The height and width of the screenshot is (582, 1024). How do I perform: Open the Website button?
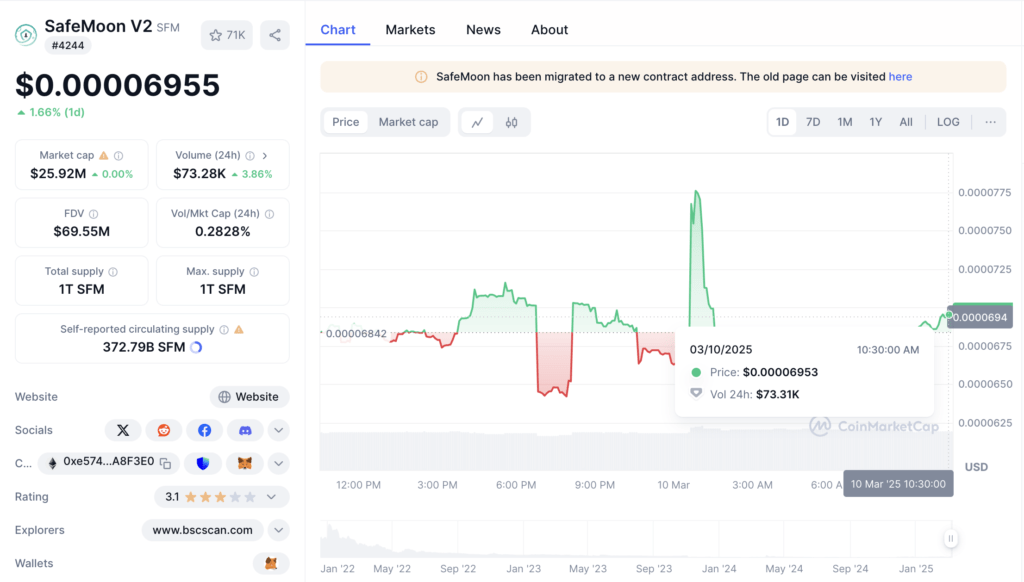coord(249,397)
